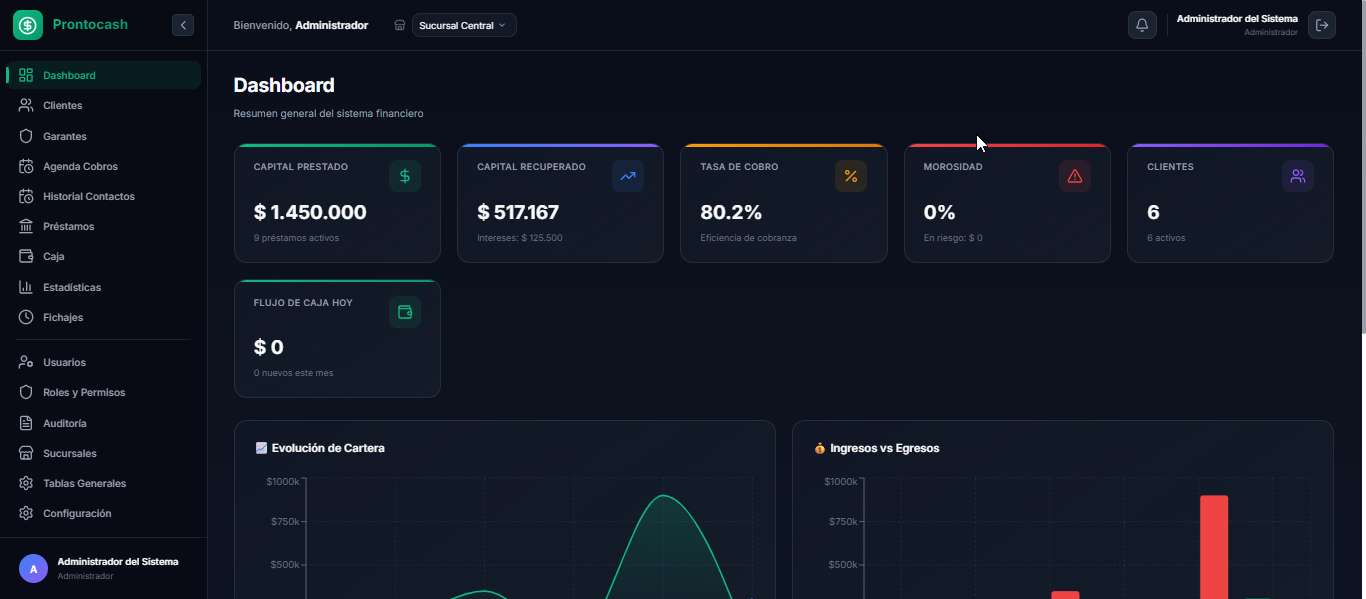This screenshot has width=1366, height=599.
Task: Click the people icon next to Clientes
Action: click(26, 105)
